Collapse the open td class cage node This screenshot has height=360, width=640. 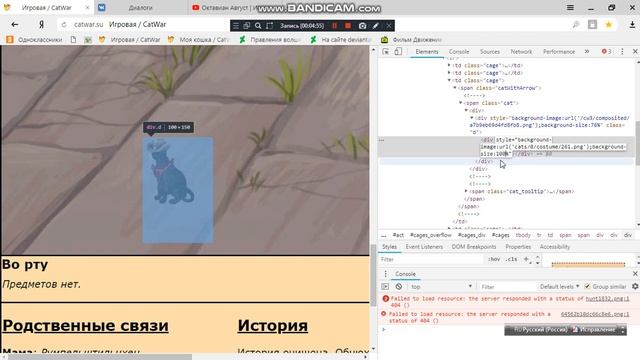(x=449, y=80)
